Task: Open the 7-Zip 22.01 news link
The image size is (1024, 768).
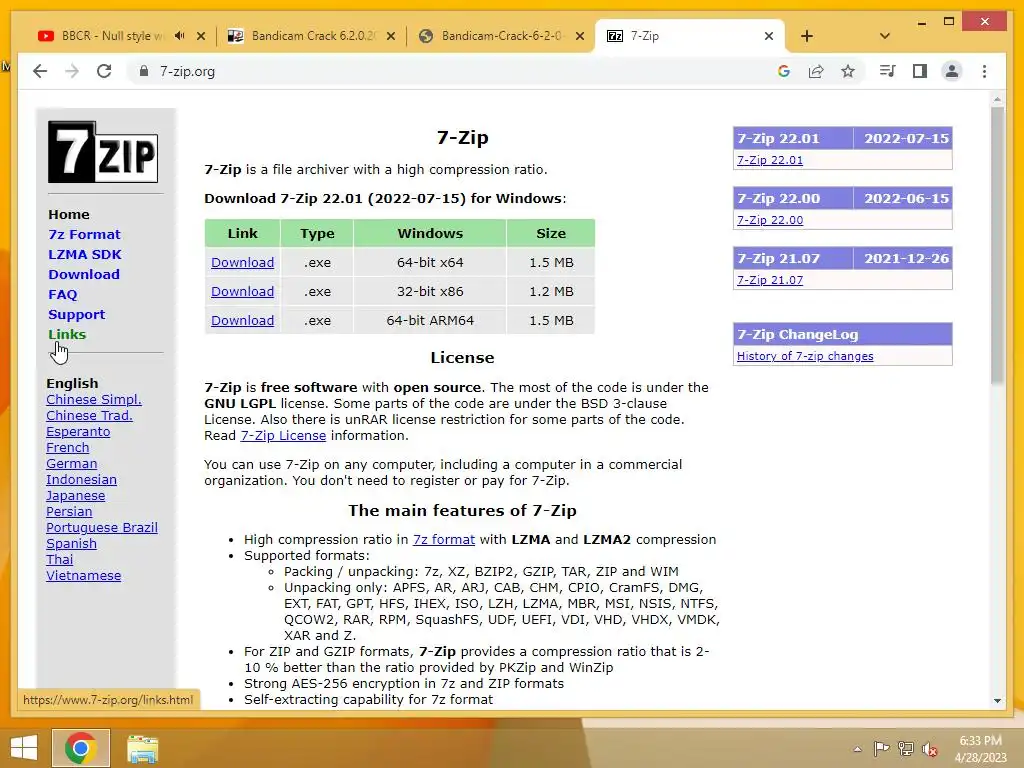Action: (x=770, y=160)
